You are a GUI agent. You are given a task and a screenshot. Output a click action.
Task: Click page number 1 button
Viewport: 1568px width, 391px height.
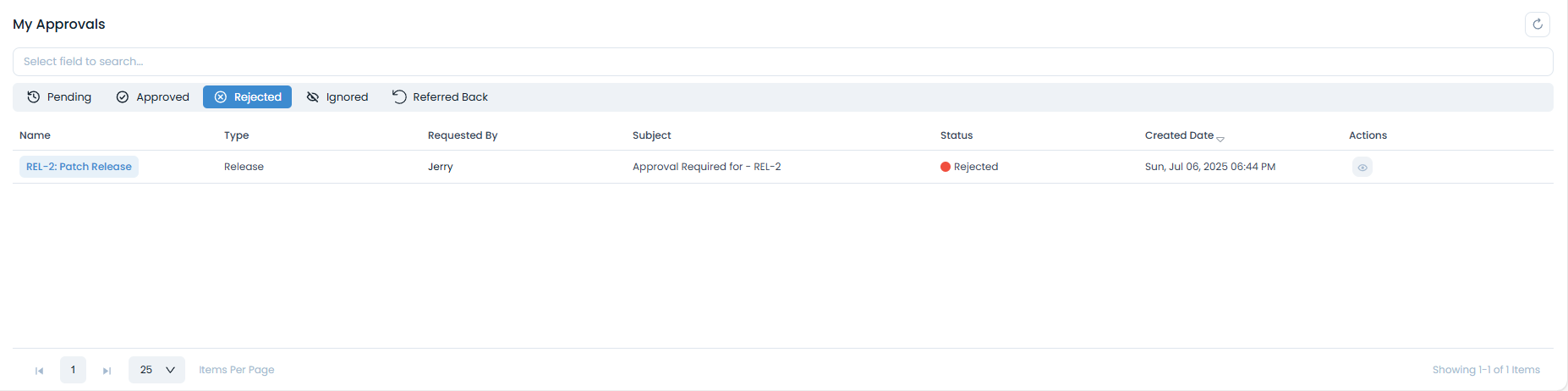click(73, 370)
